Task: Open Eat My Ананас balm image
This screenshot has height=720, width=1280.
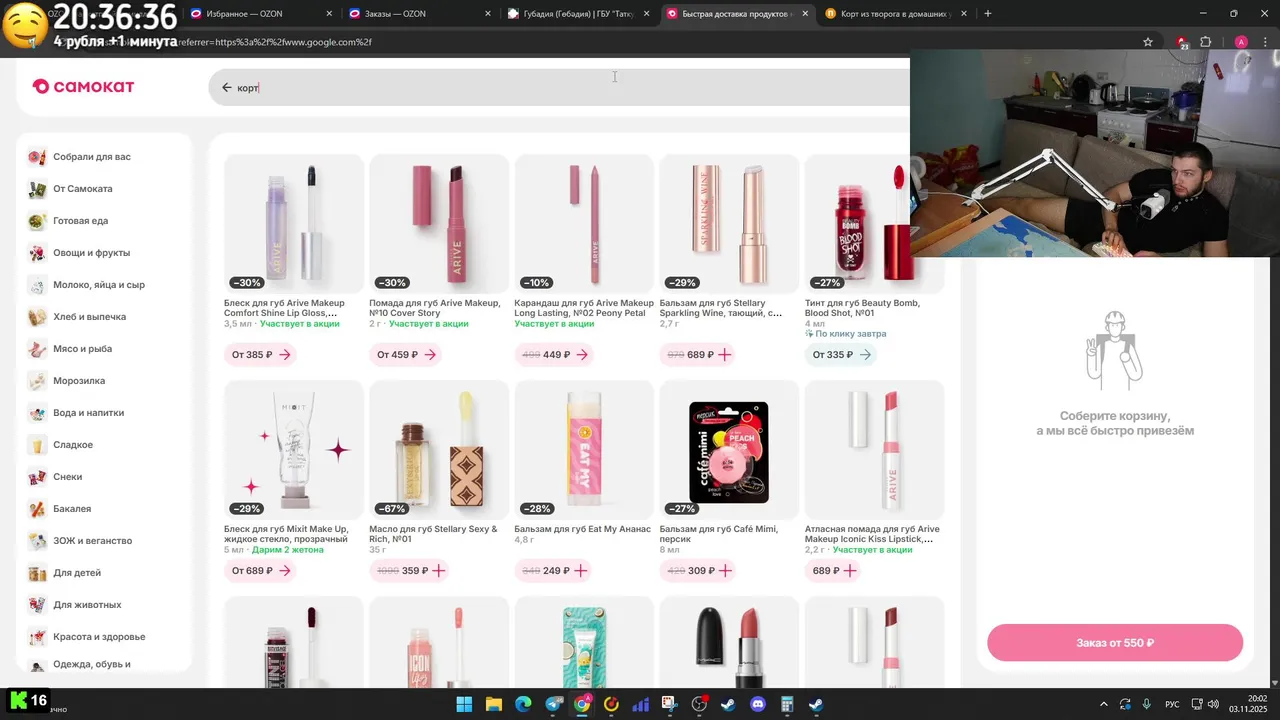Action: coord(584,450)
